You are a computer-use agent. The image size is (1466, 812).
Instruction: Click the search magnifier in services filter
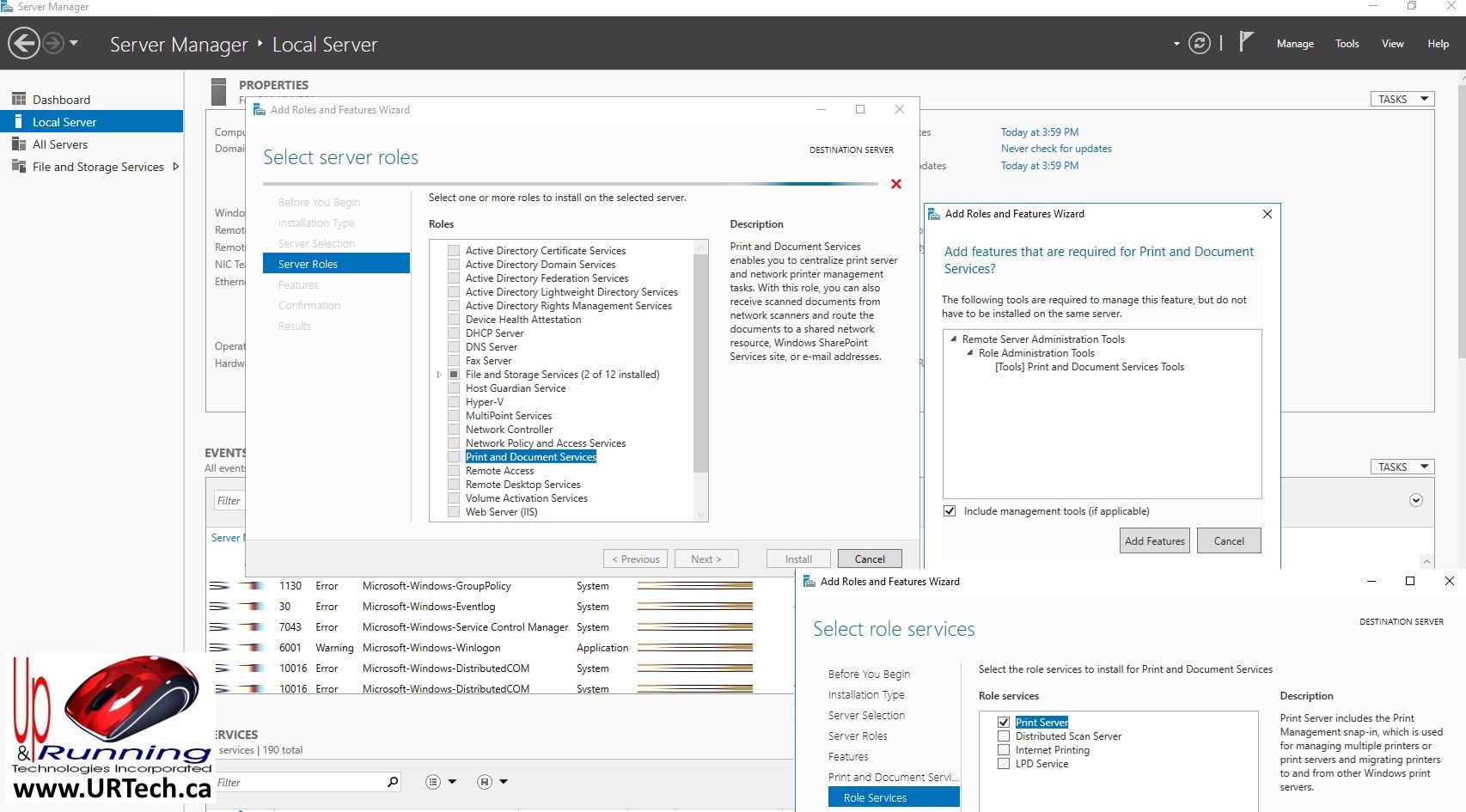393,782
